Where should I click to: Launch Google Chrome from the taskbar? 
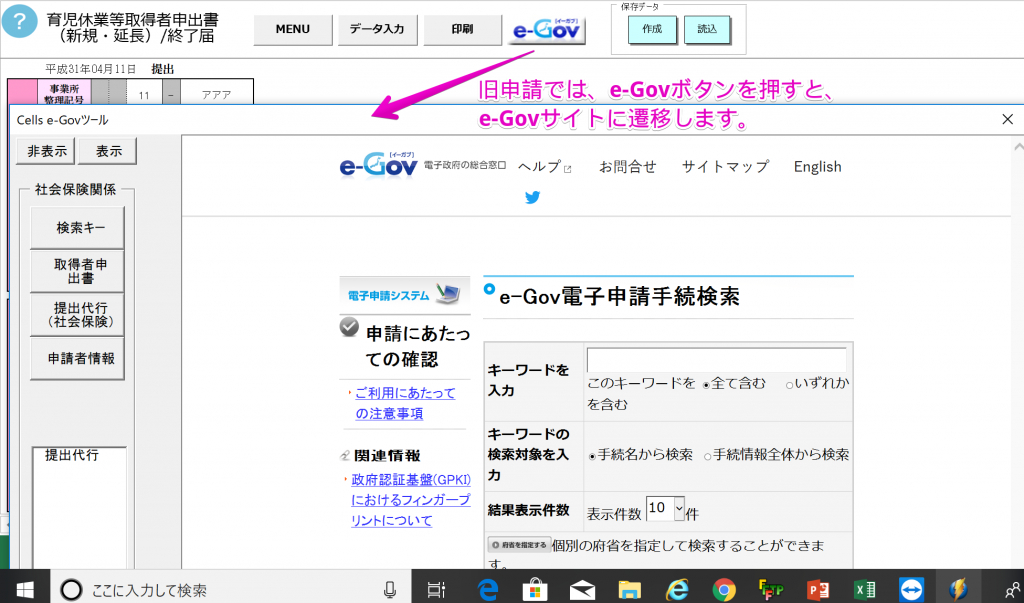724,590
